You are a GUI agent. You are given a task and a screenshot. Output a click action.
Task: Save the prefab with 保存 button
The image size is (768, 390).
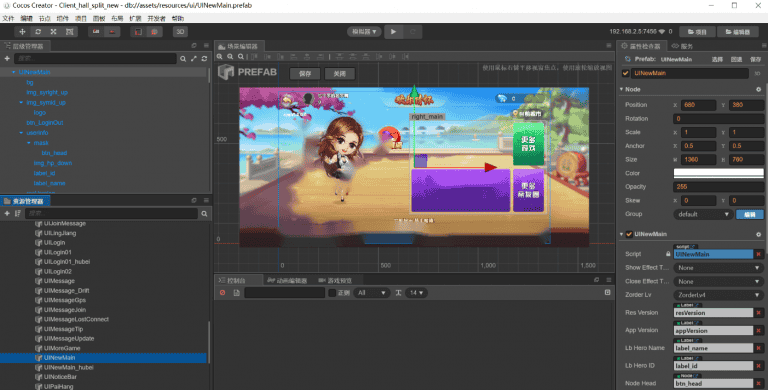[x=305, y=73]
